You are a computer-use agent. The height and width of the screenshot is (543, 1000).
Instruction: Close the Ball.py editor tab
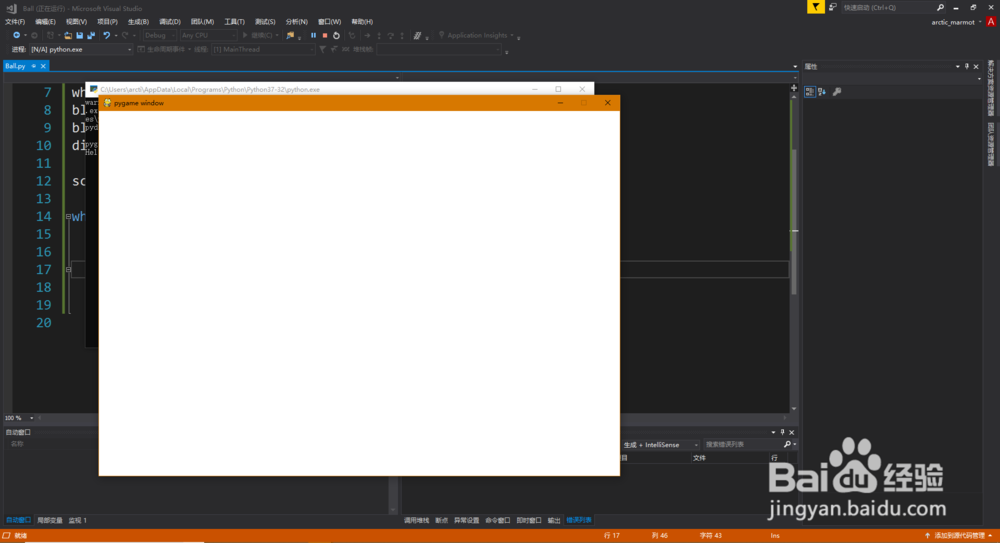click(x=43, y=66)
